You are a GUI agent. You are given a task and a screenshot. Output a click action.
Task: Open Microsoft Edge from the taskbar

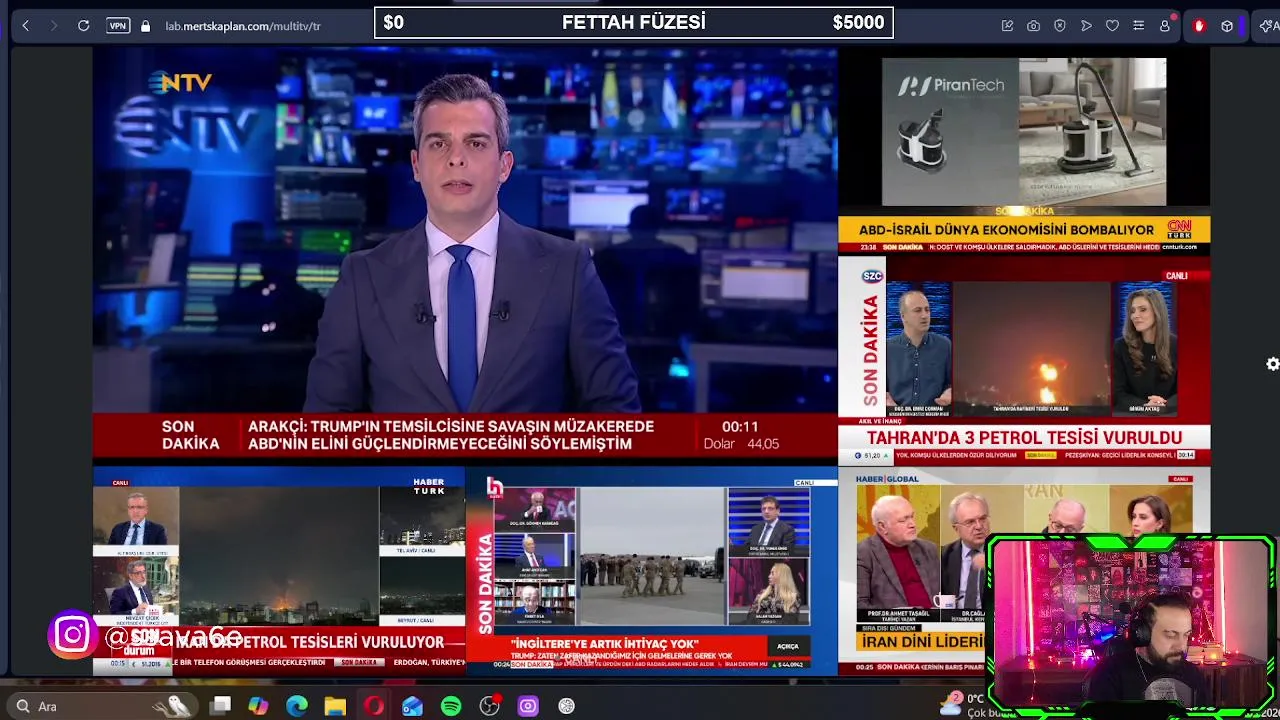(297, 706)
